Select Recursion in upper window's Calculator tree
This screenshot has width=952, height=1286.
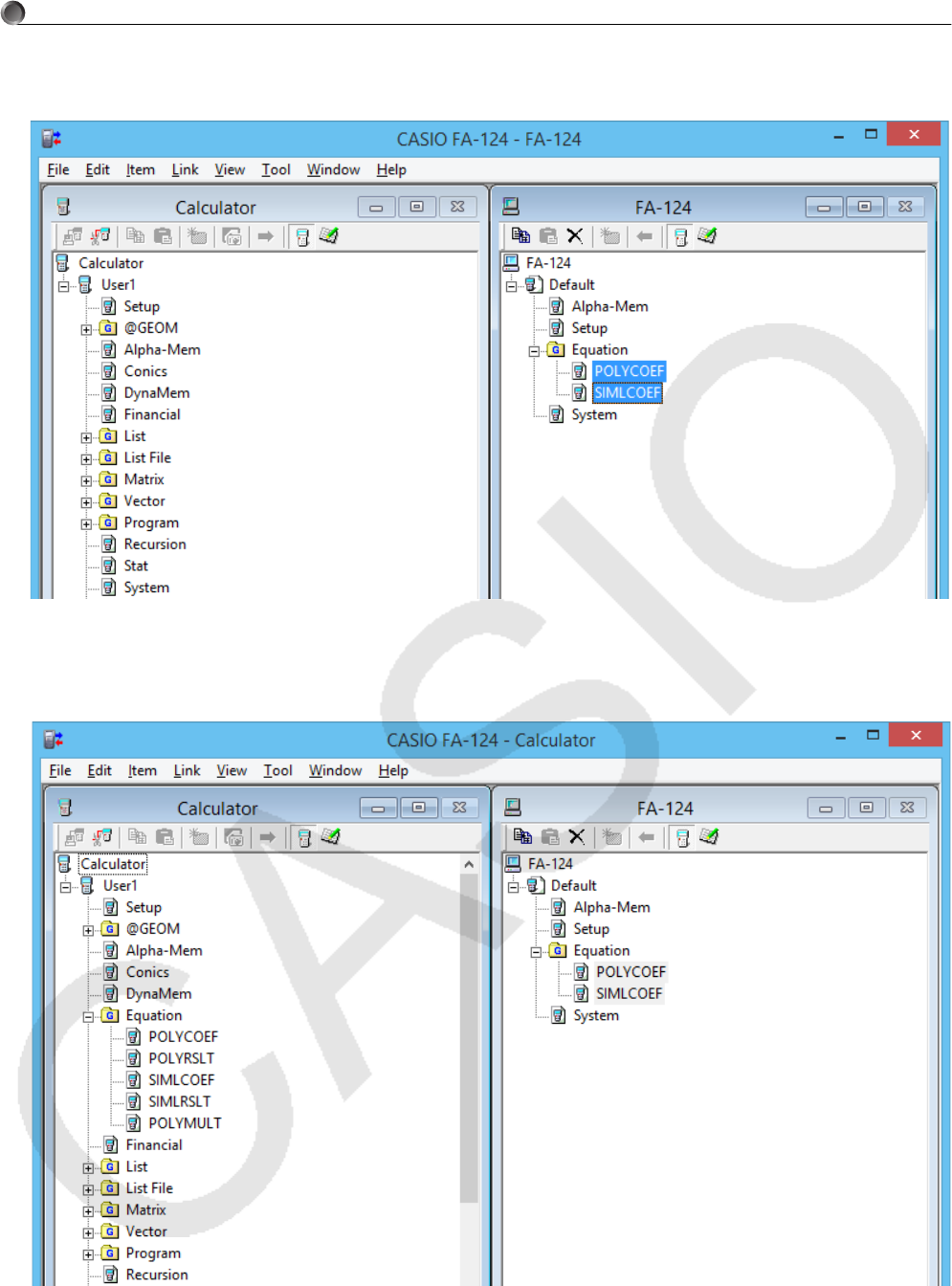[155, 544]
